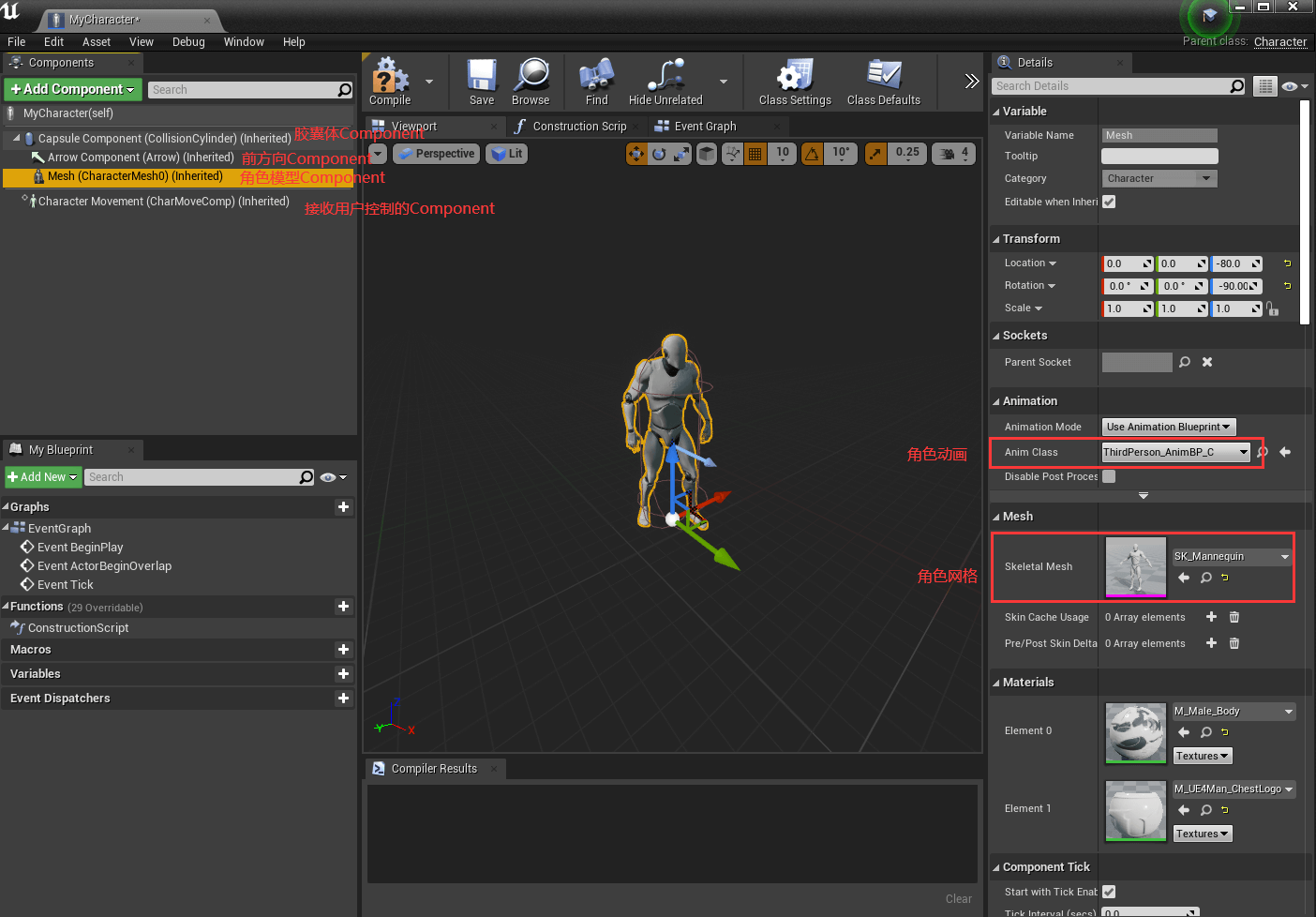This screenshot has width=1316, height=917.
Task: Open the Anim Class dropdown
Action: point(1175,452)
